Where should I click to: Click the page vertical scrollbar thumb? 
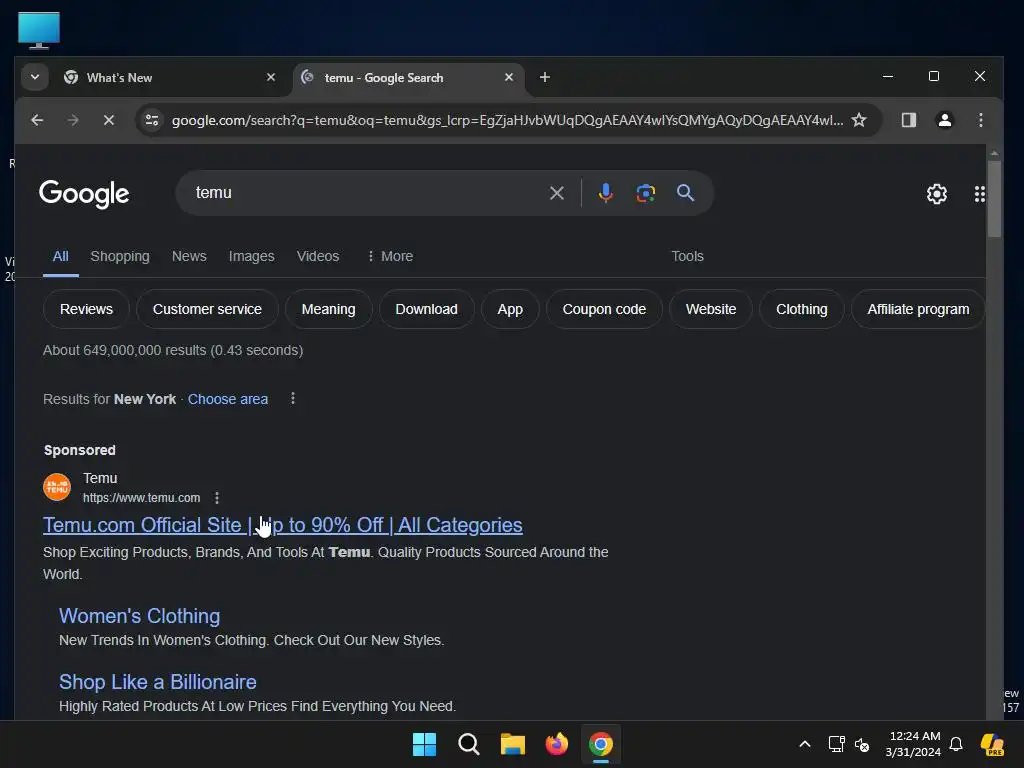pyautogui.click(x=994, y=199)
